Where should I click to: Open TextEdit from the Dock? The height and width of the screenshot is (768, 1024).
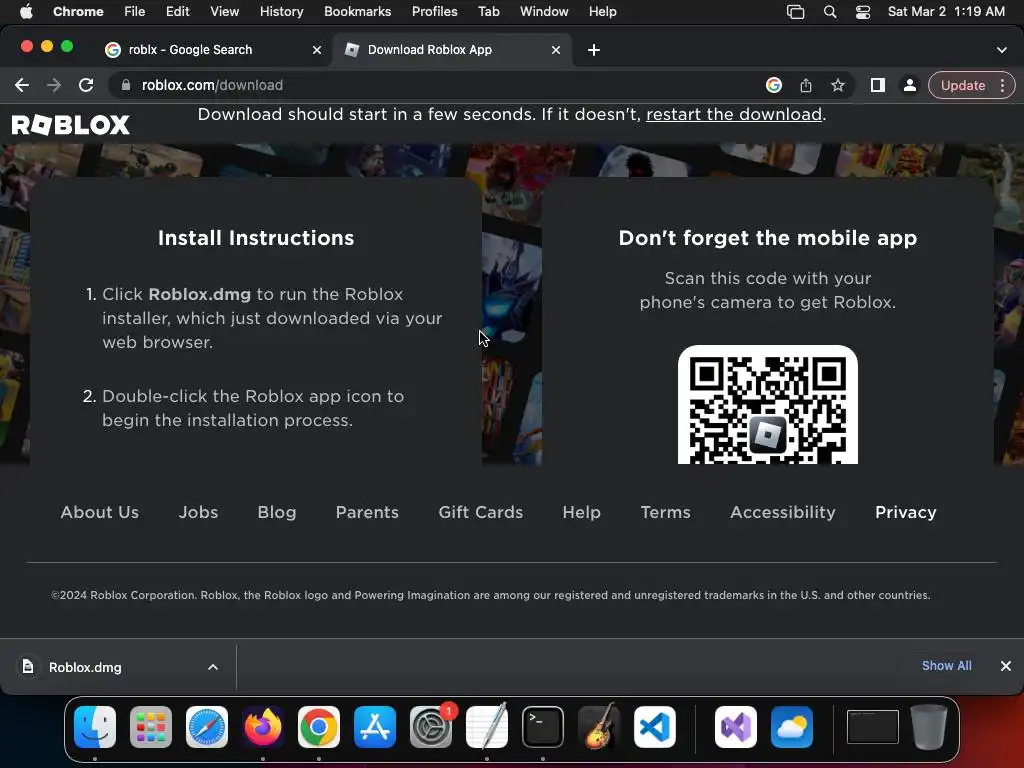tap(487, 727)
